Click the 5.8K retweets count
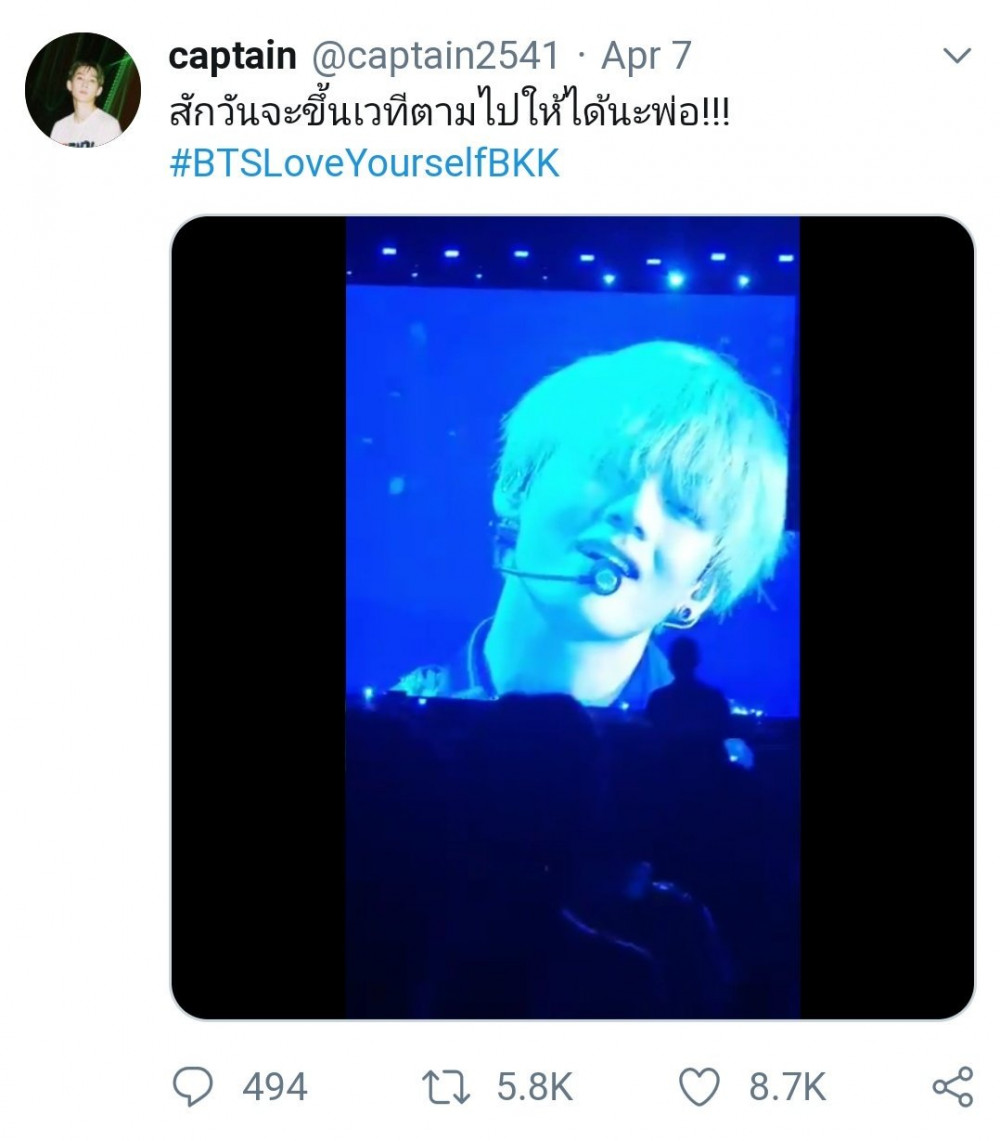 535,1087
